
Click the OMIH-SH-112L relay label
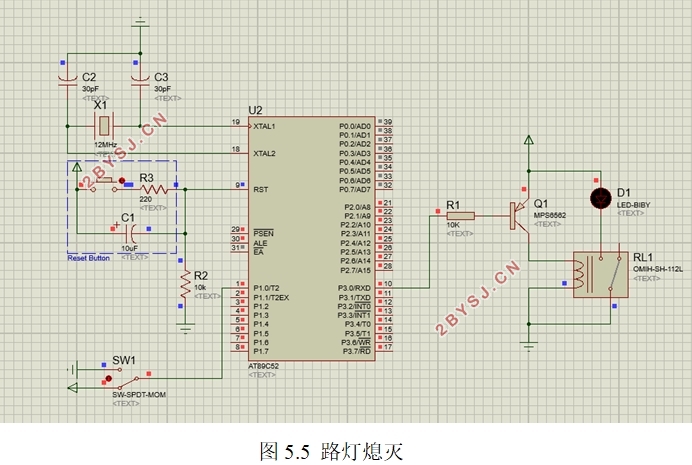[x=658, y=269]
